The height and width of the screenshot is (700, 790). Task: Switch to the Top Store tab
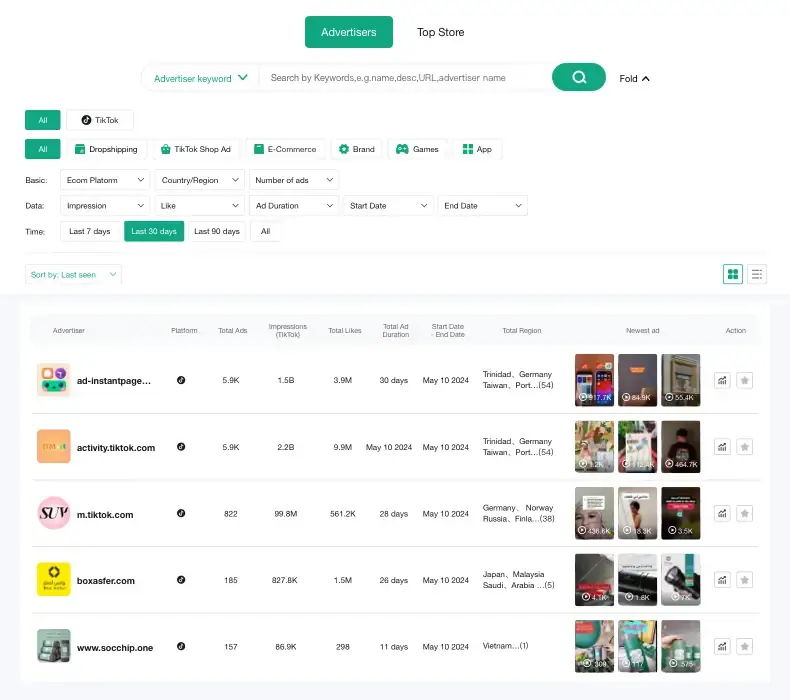(x=440, y=32)
